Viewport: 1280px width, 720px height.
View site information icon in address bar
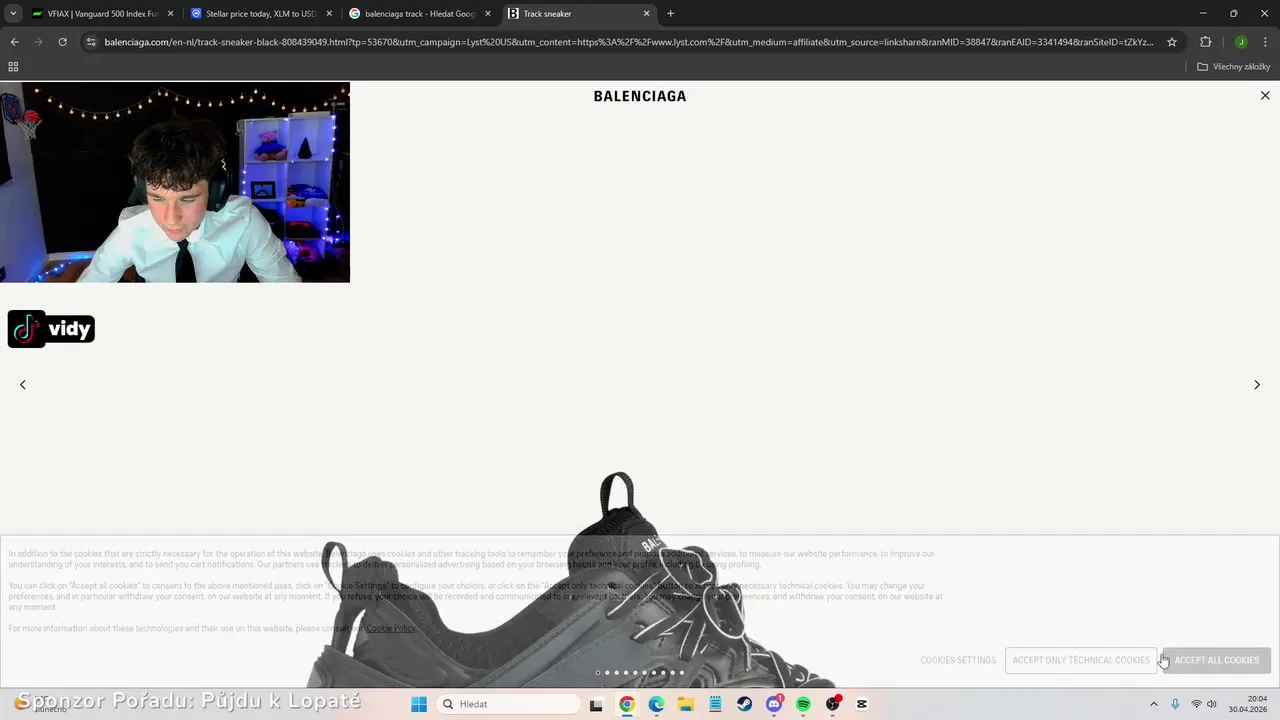click(91, 42)
